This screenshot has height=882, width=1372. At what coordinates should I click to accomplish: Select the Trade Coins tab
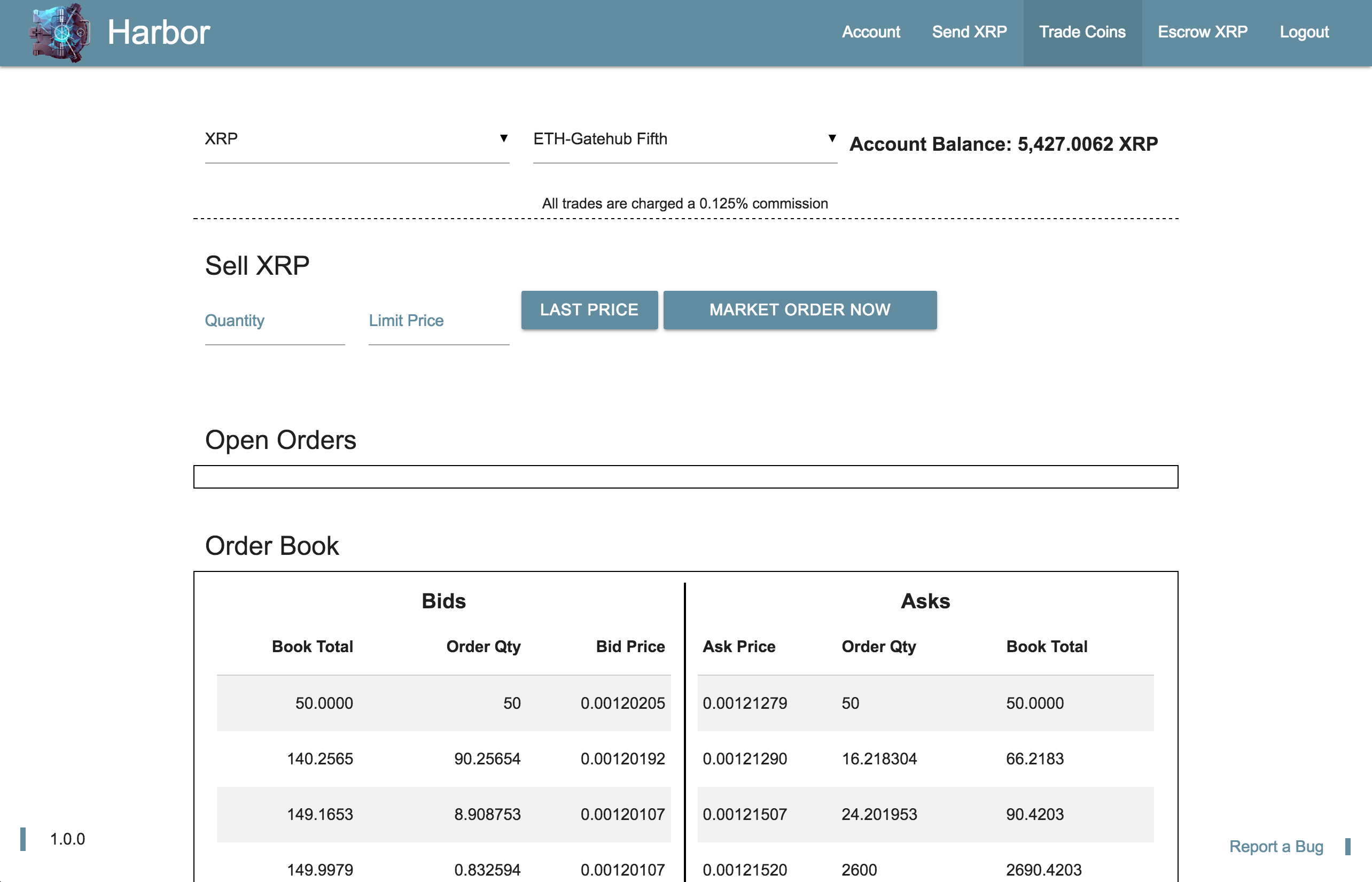[1082, 32]
